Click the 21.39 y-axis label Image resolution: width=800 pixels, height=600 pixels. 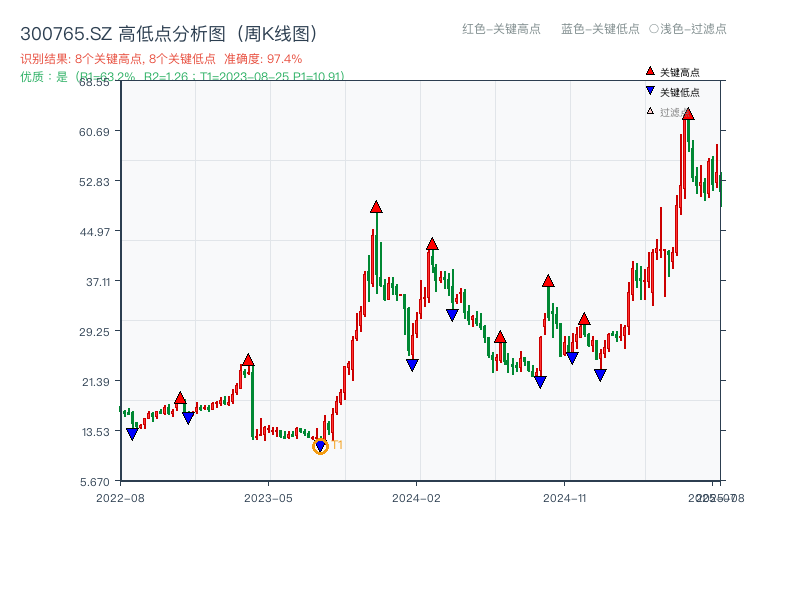95,382
